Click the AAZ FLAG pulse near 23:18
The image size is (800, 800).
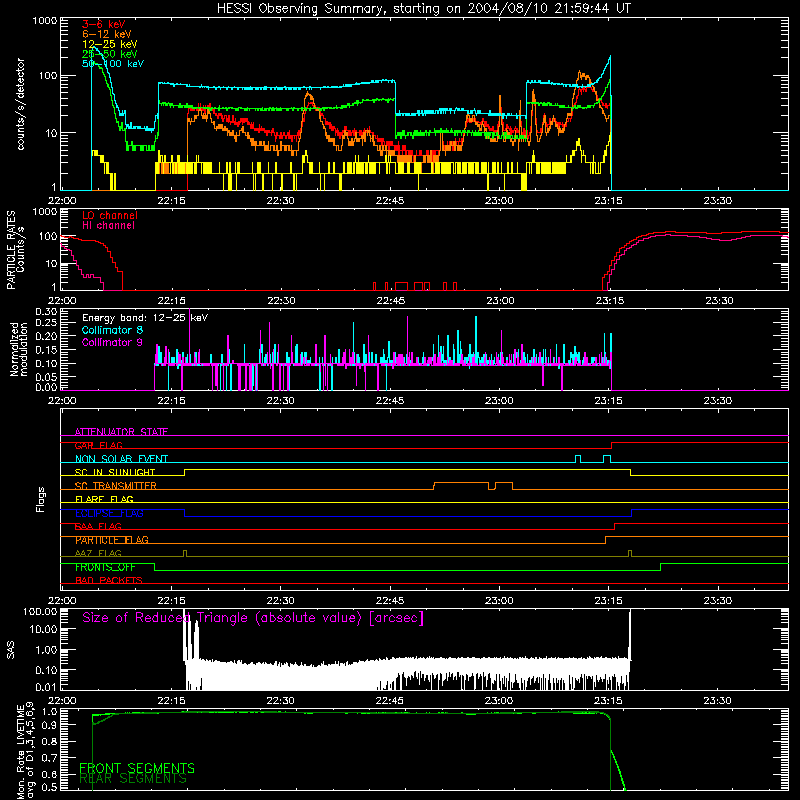(x=630, y=554)
